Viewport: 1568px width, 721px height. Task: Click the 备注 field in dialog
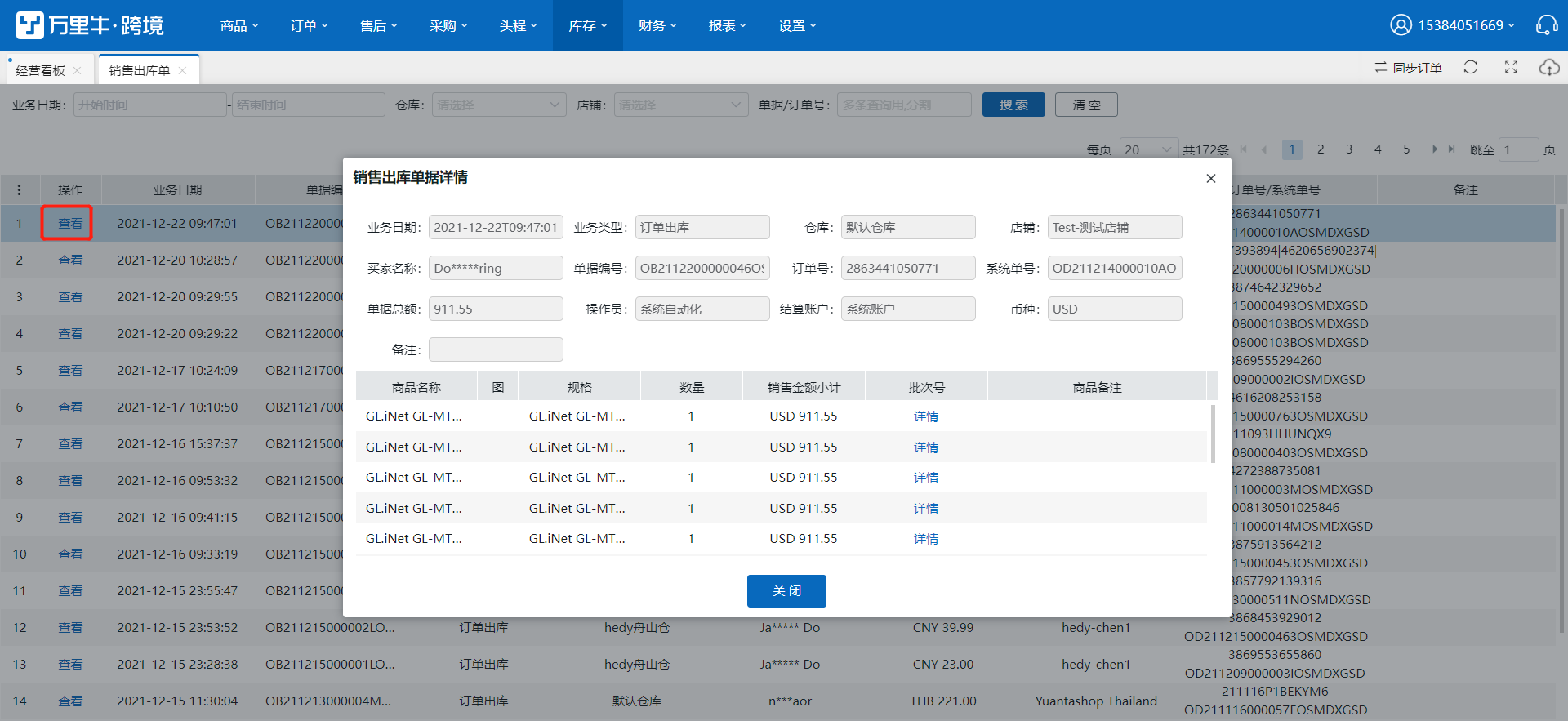(496, 349)
